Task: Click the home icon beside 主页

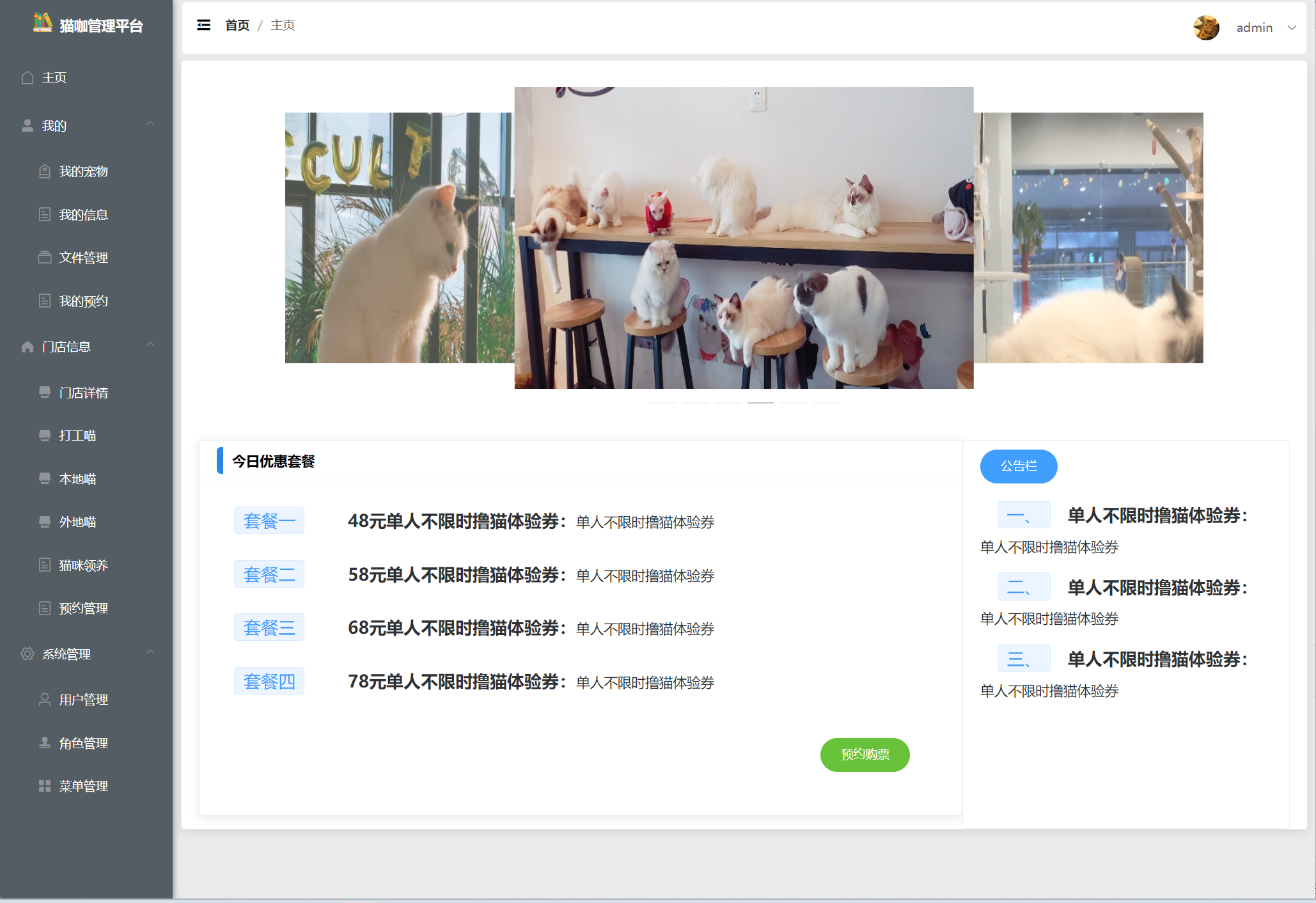Action: (27, 77)
